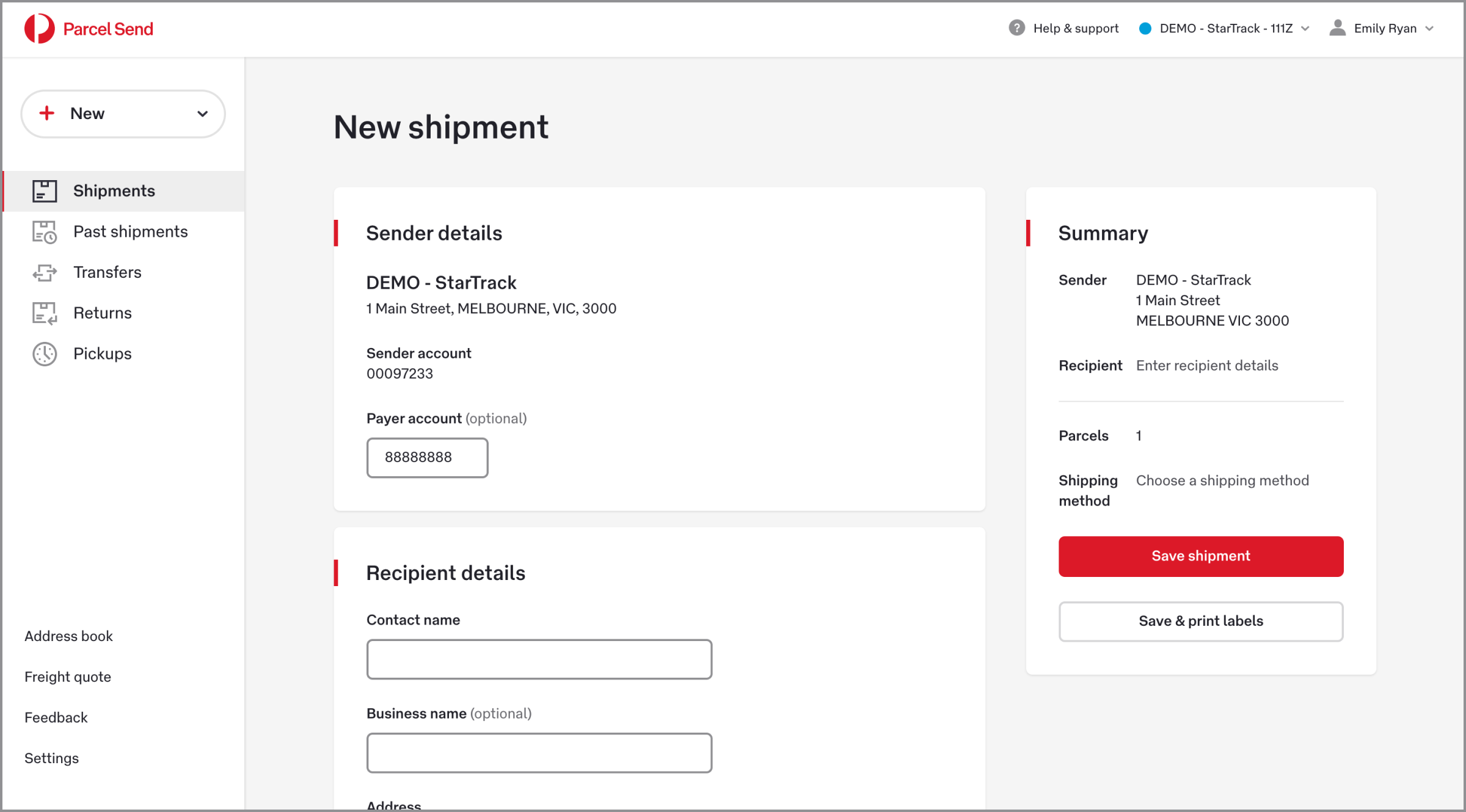The width and height of the screenshot is (1466, 812).
Task: Click the Help & support question mark icon
Action: click(x=1016, y=28)
